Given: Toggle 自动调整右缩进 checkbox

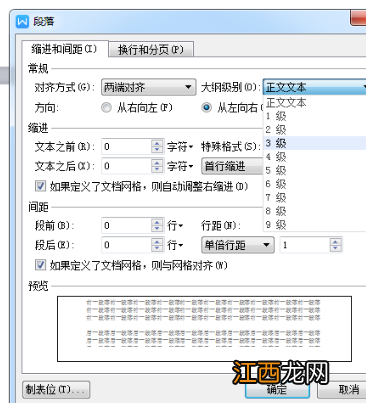Looking at the screenshot, I should coord(41,186).
